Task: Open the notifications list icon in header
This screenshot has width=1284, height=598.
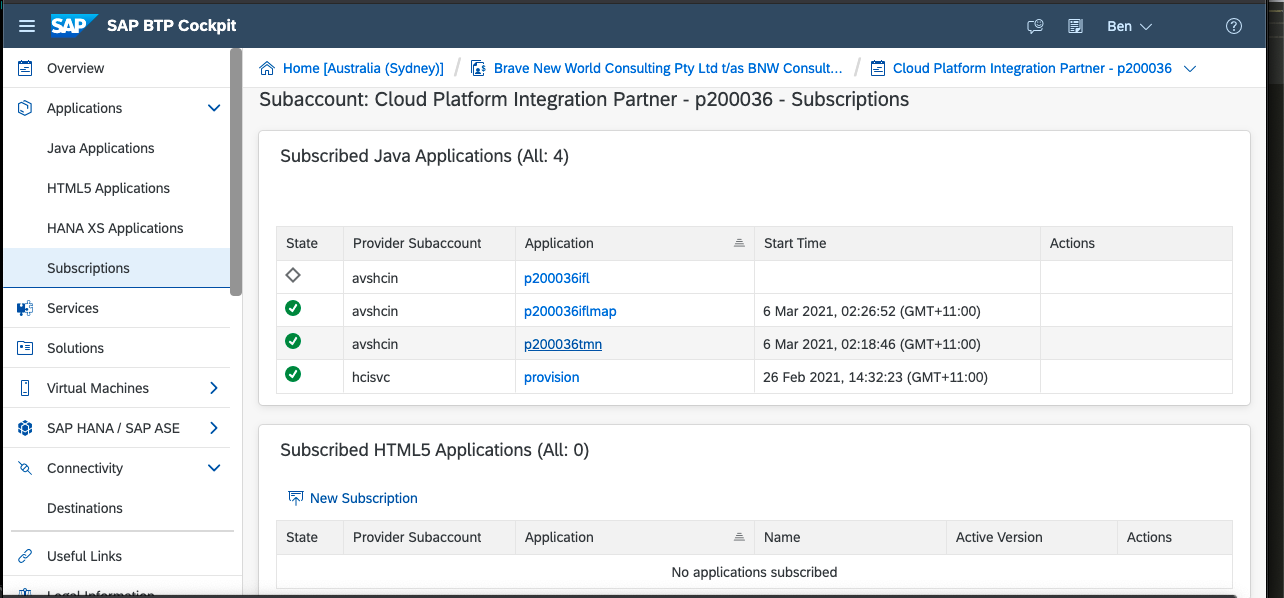Action: click(1076, 26)
